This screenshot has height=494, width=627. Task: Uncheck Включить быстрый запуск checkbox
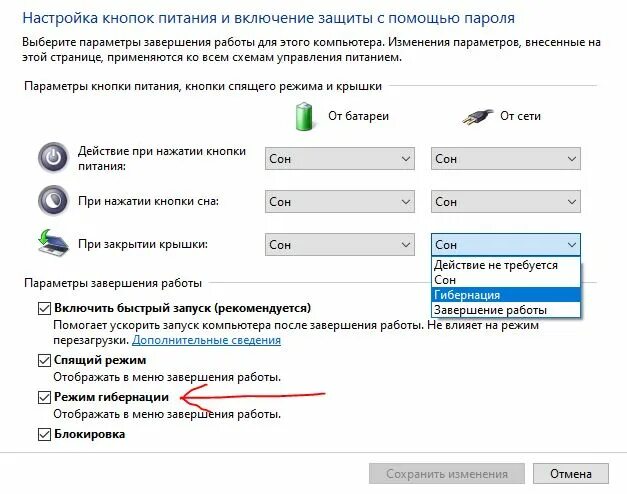43,308
